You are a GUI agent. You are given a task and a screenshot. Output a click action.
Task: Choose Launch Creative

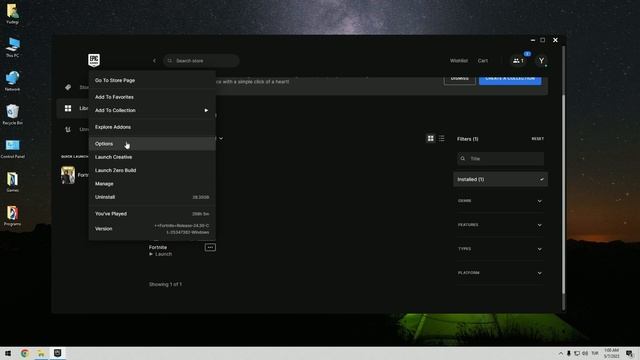[152, 157]
